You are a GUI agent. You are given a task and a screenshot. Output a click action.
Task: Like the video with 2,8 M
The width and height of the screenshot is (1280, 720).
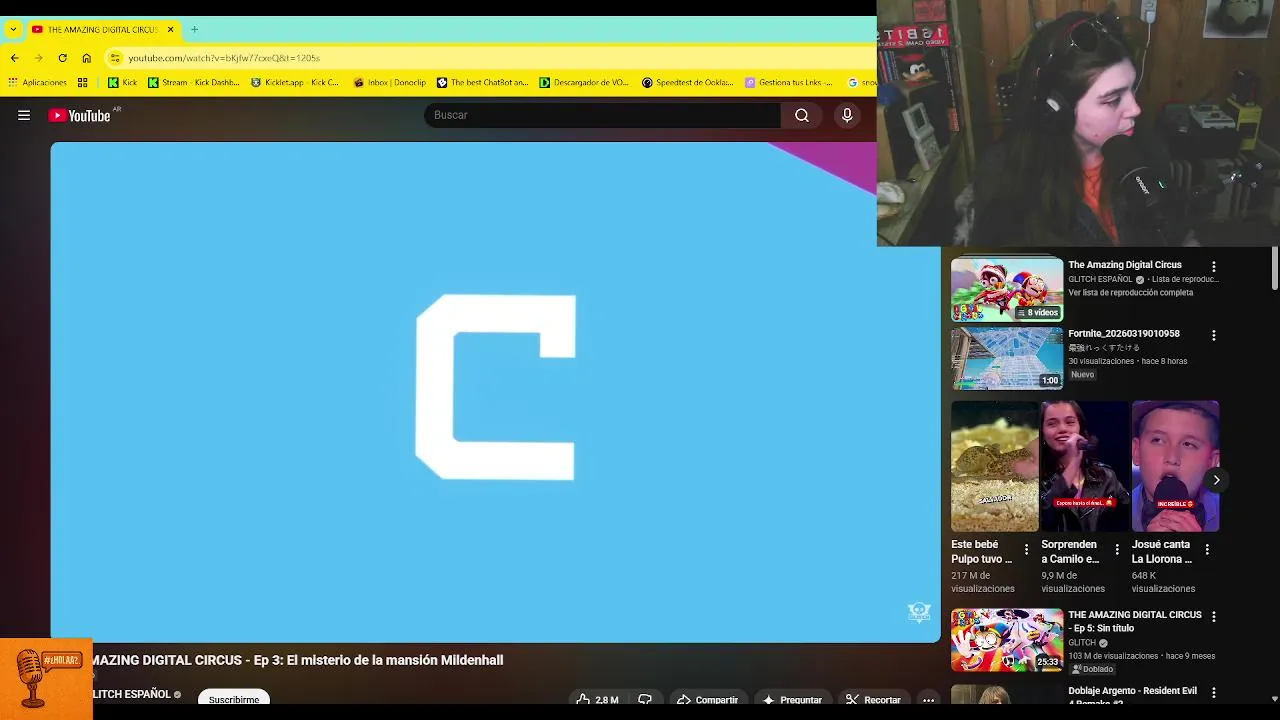(597, 700)
